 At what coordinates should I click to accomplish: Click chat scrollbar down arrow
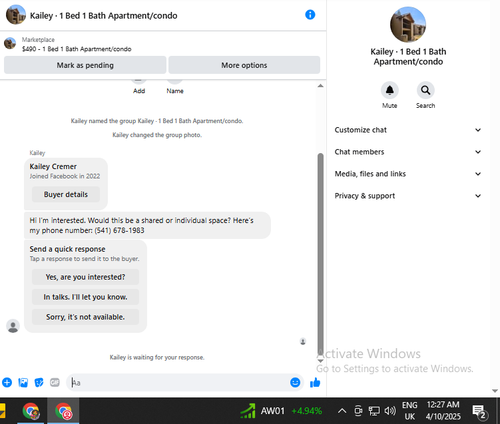320,361
